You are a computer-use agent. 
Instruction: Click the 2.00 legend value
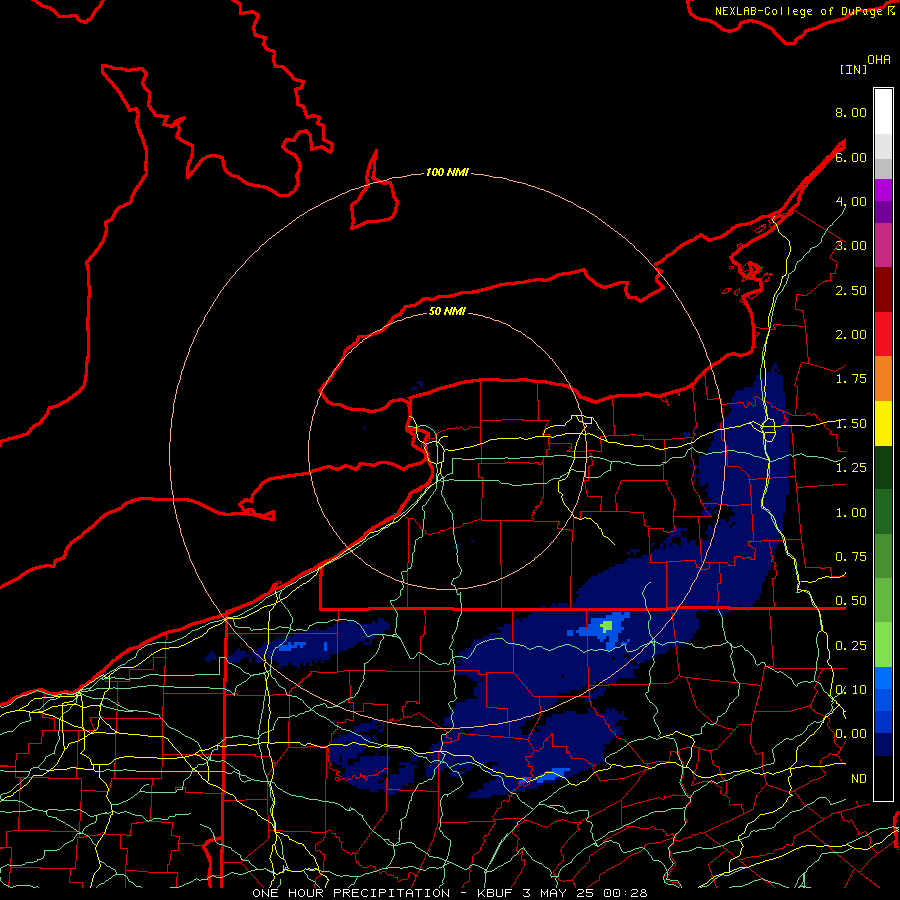[x=851, y=335]
